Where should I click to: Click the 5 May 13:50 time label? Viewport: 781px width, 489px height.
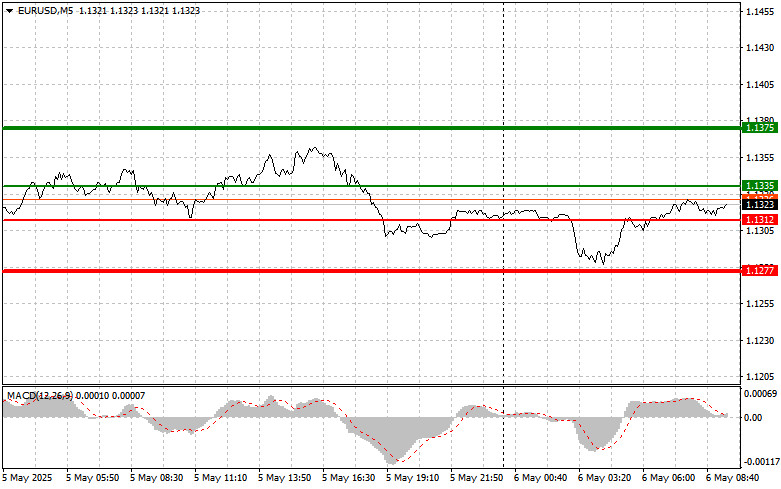(284, 478)
